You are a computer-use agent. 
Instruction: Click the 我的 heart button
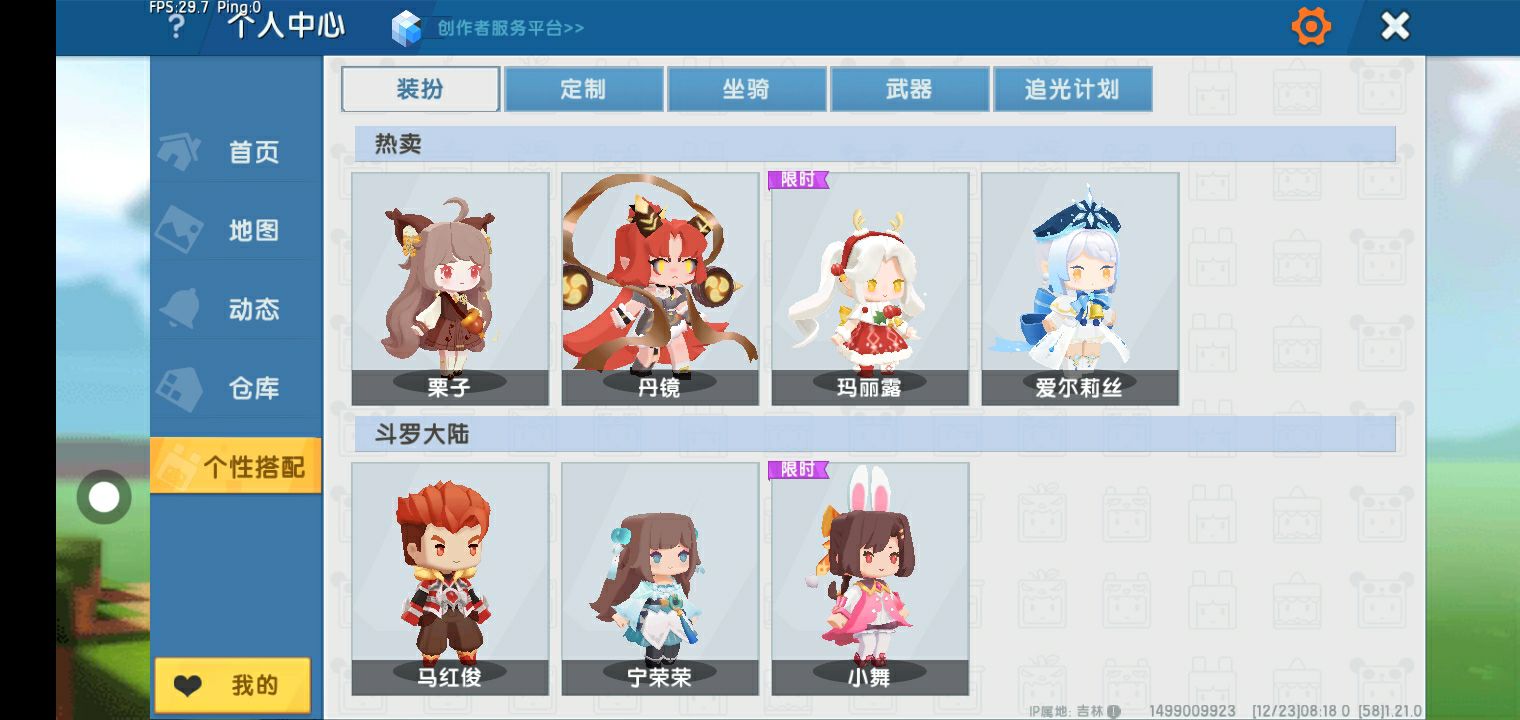(233, 685)
